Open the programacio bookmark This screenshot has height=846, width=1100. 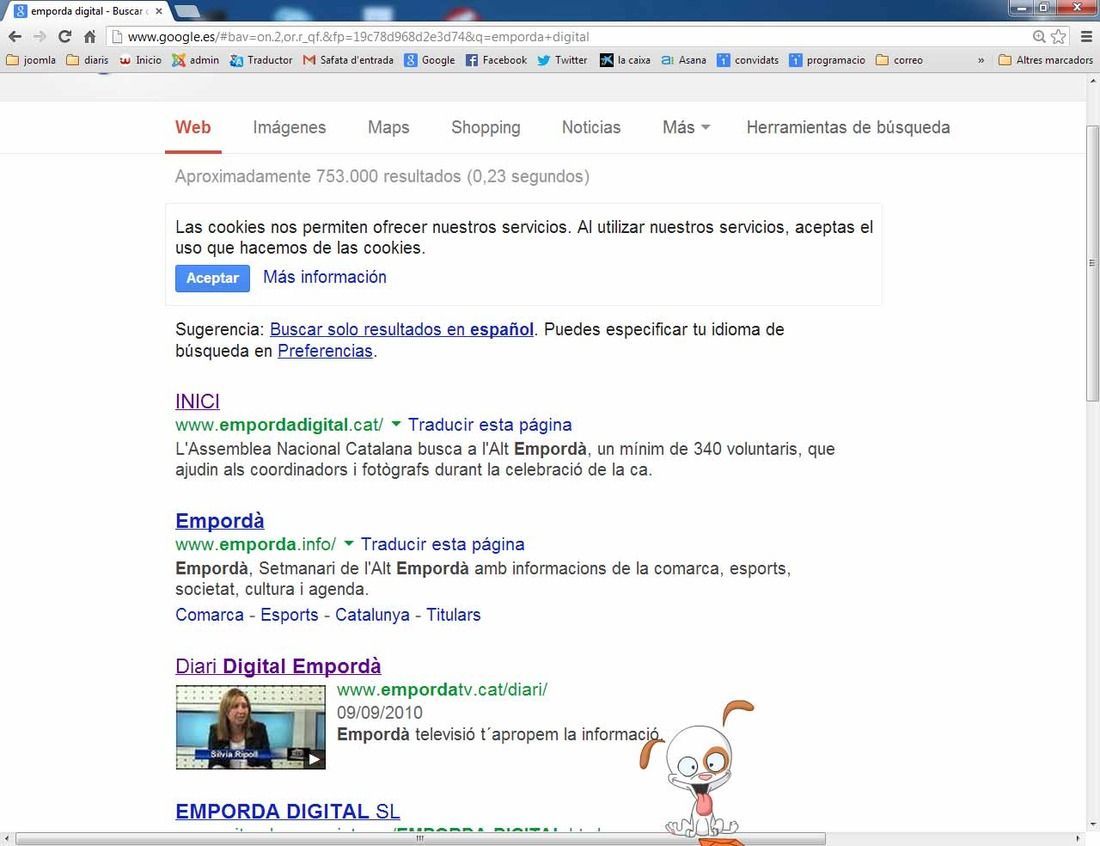pos(827,60)
